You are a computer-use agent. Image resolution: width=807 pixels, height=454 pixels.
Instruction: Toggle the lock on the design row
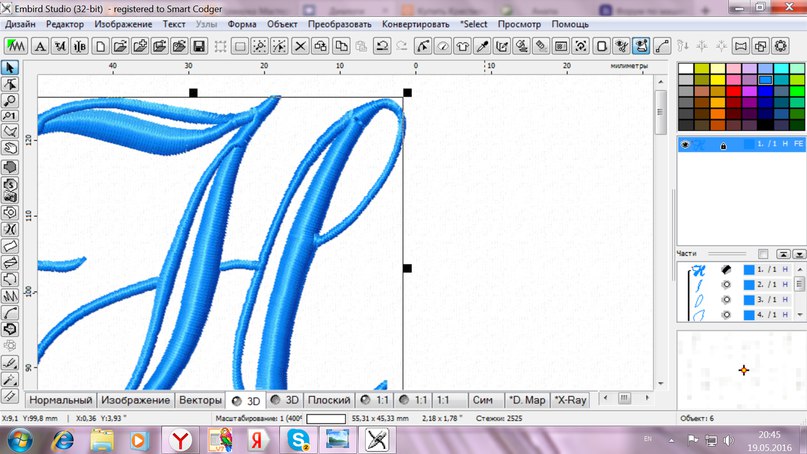[x=722, y=145]
